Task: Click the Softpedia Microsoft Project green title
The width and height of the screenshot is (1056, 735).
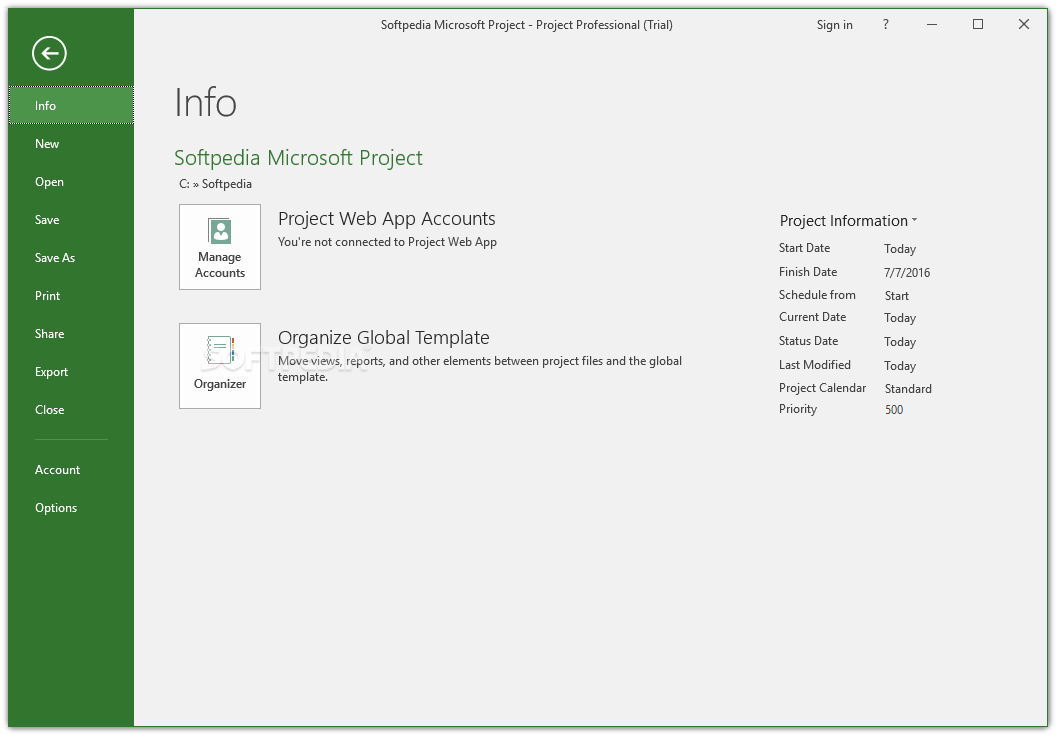Action: (298, 158)
